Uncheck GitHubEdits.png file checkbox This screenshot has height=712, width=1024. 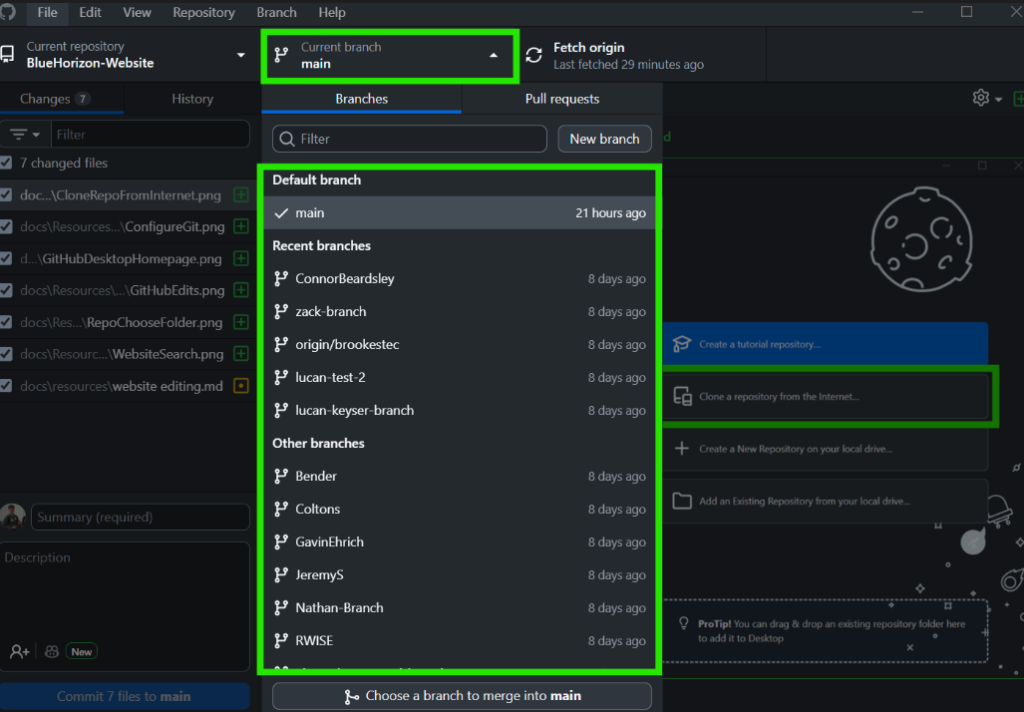click(x=6, y=290)
